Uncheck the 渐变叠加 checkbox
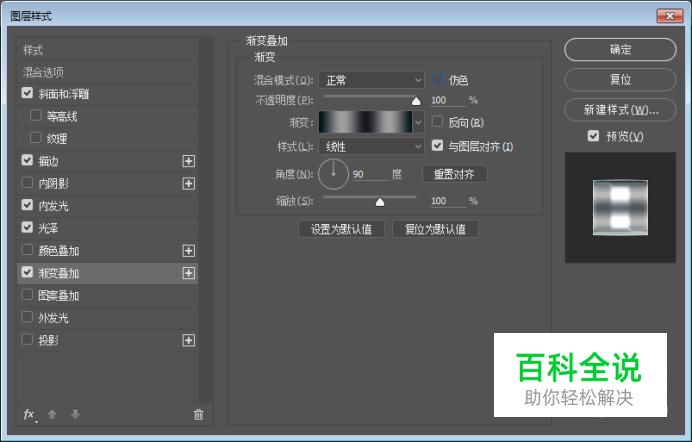This screenshot has height=442, width=692. pos(27,272)
